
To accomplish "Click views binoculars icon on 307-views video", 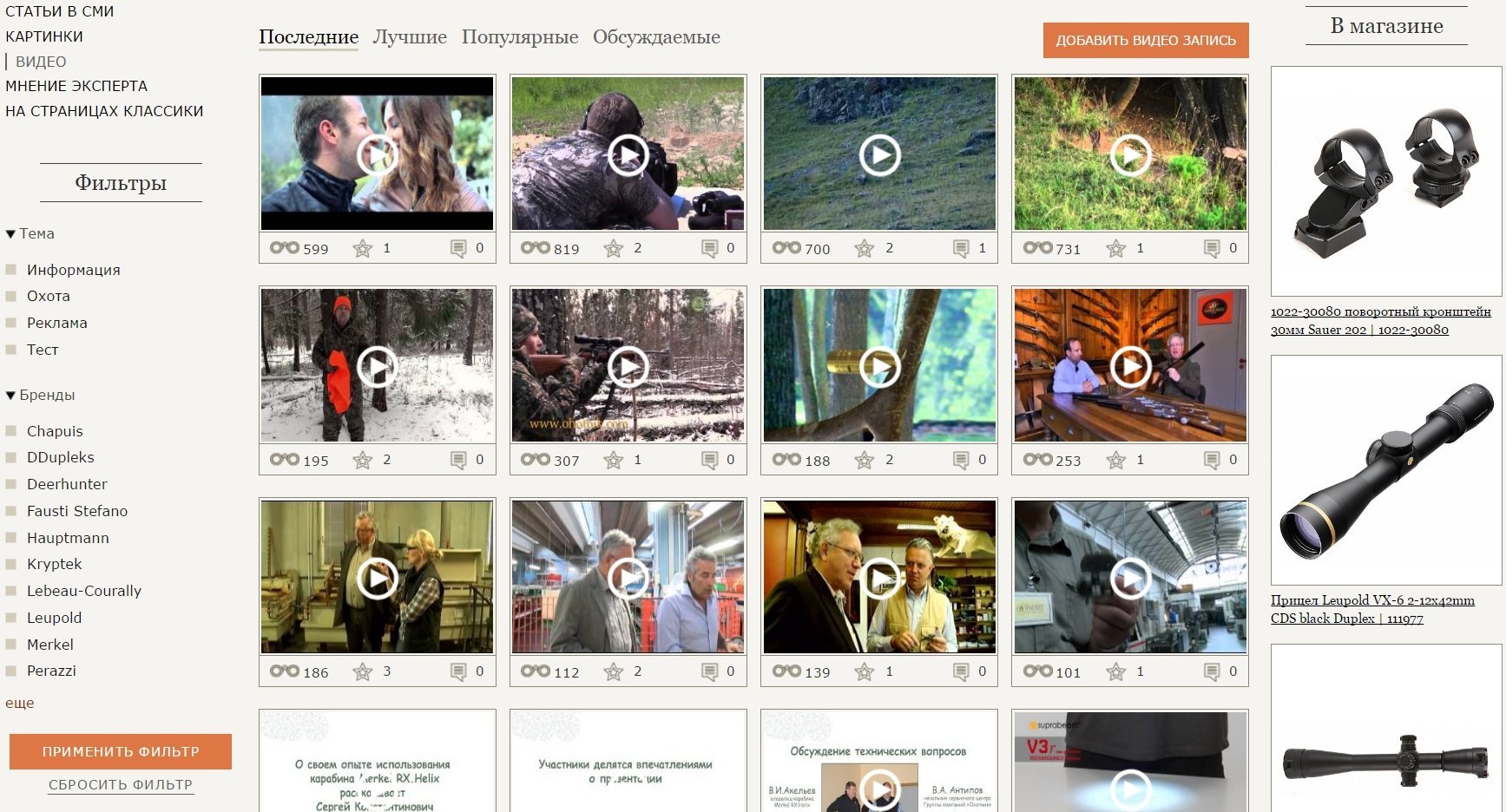I will (x=536, y=459).
